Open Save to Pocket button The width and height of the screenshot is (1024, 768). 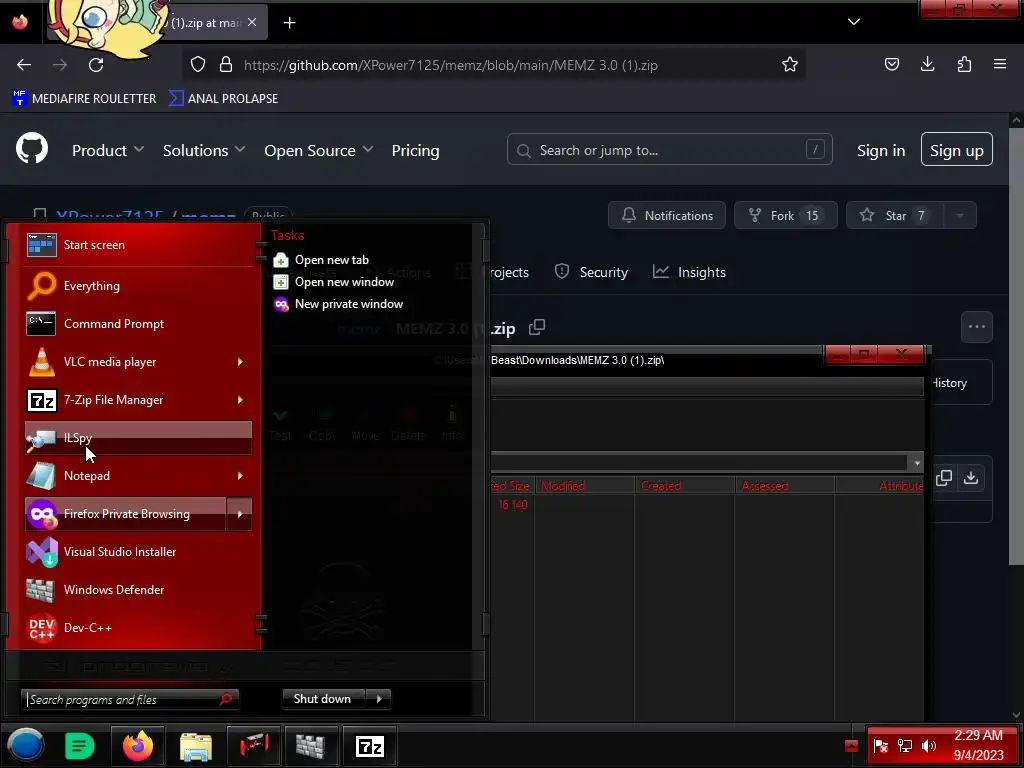891,64
